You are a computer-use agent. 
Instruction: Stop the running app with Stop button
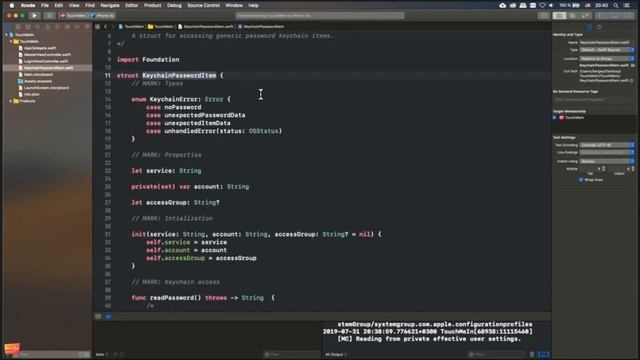[49, 16]
